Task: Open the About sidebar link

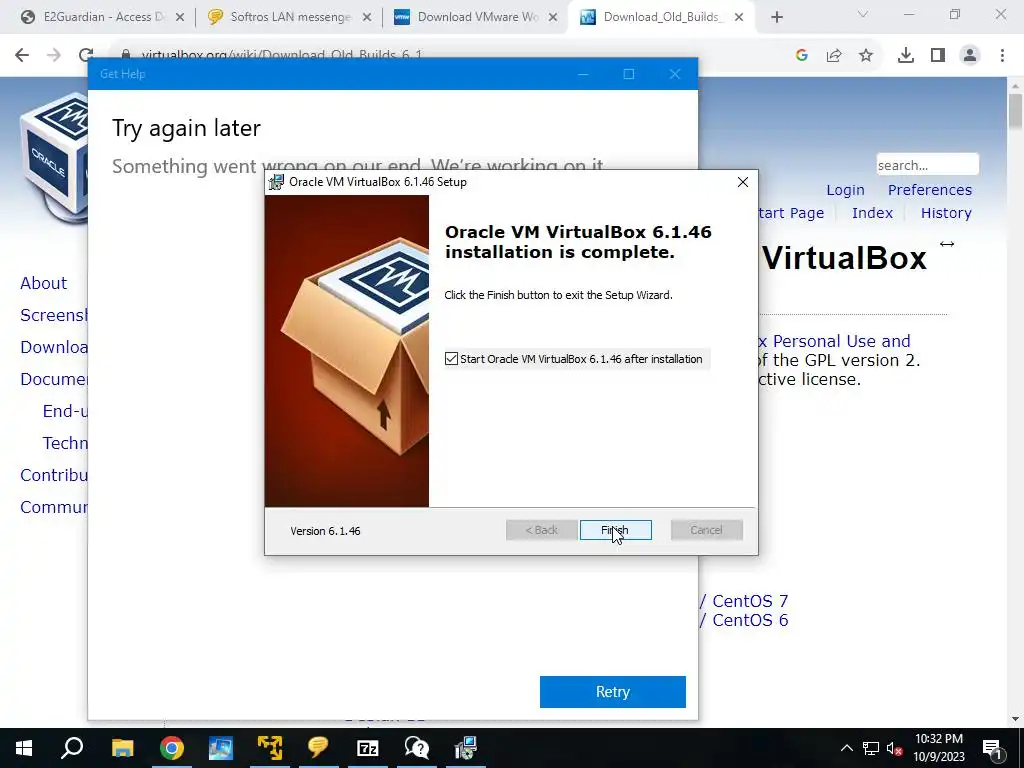Action: point(43,283)
